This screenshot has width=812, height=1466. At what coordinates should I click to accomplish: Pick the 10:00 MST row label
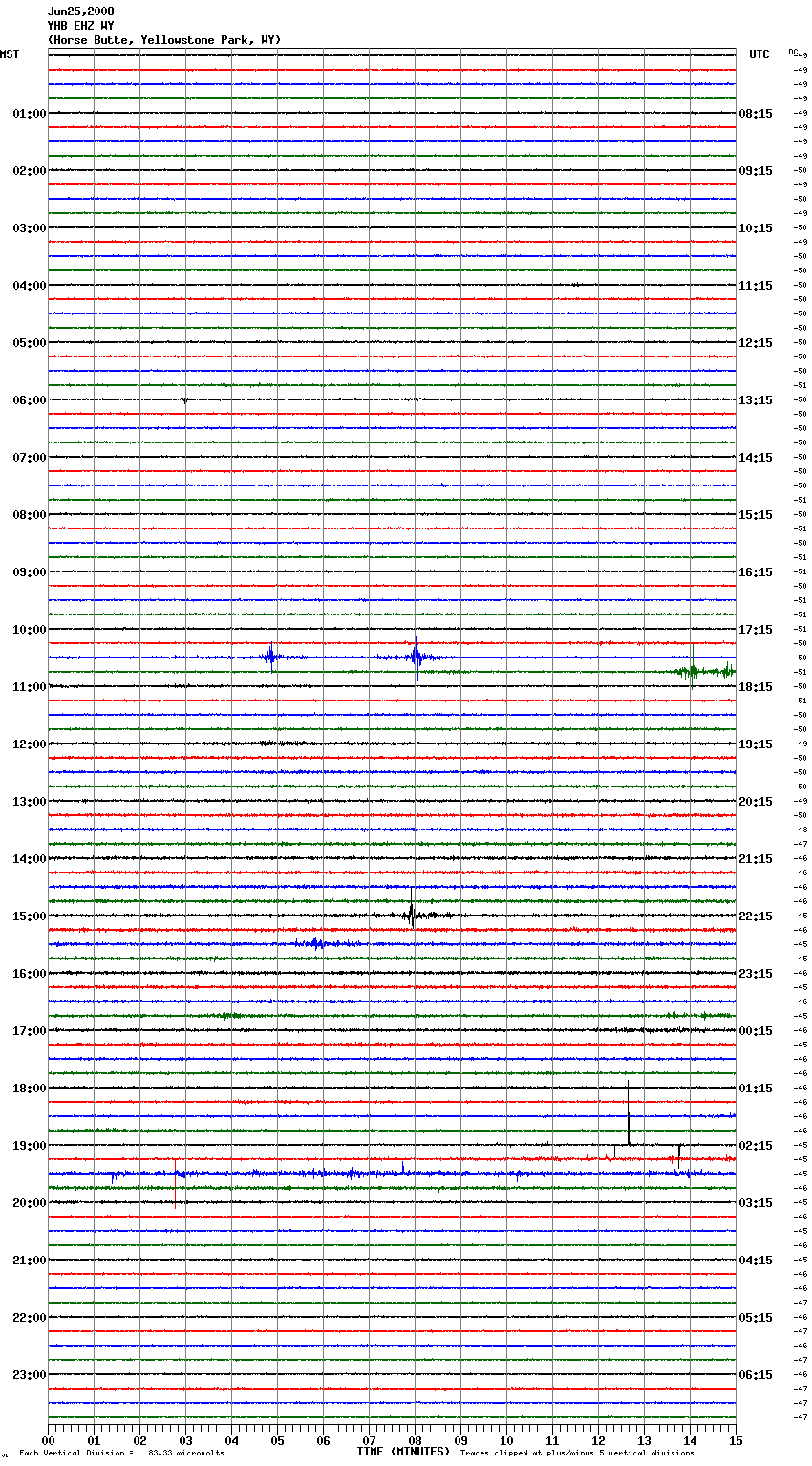30,630
